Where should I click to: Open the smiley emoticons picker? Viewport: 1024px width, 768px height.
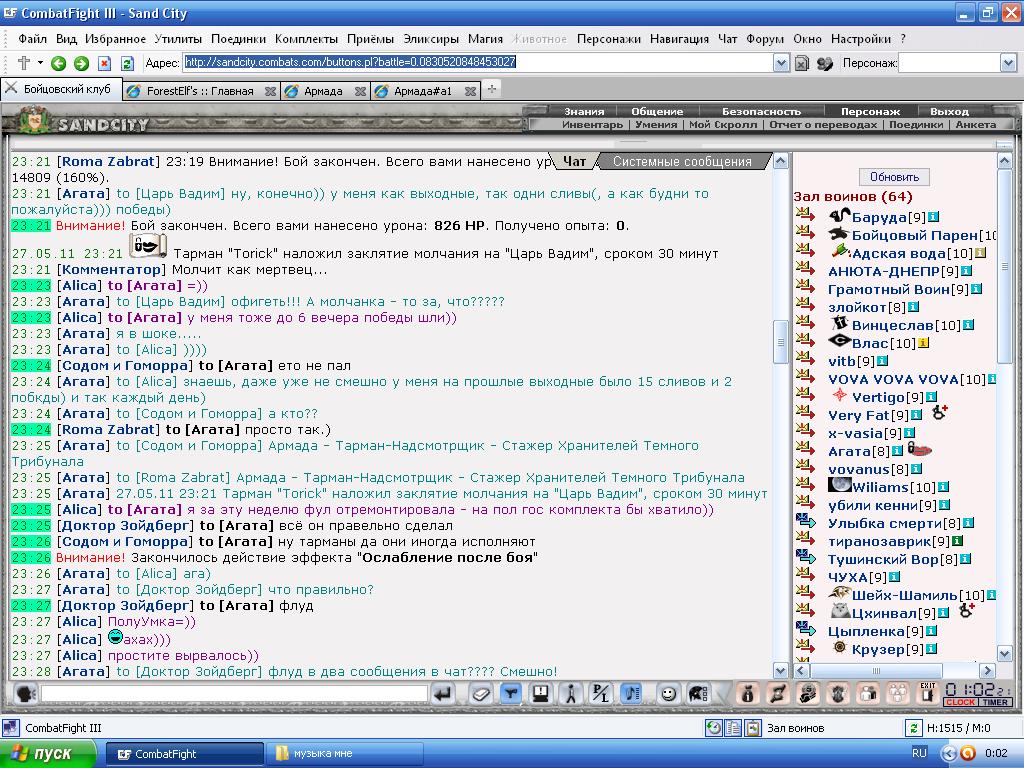pos(667,694)
